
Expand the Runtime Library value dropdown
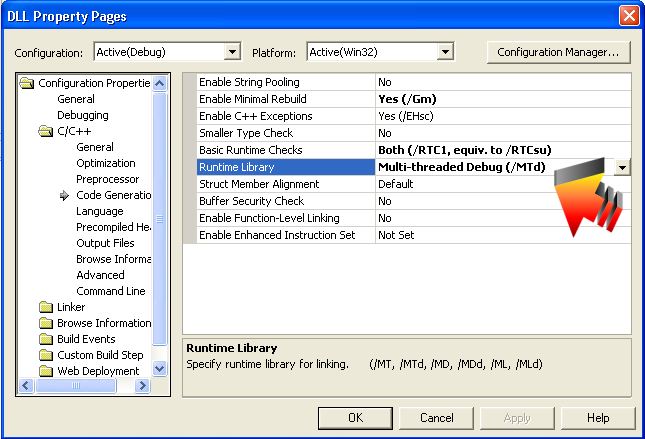[622, 167]
